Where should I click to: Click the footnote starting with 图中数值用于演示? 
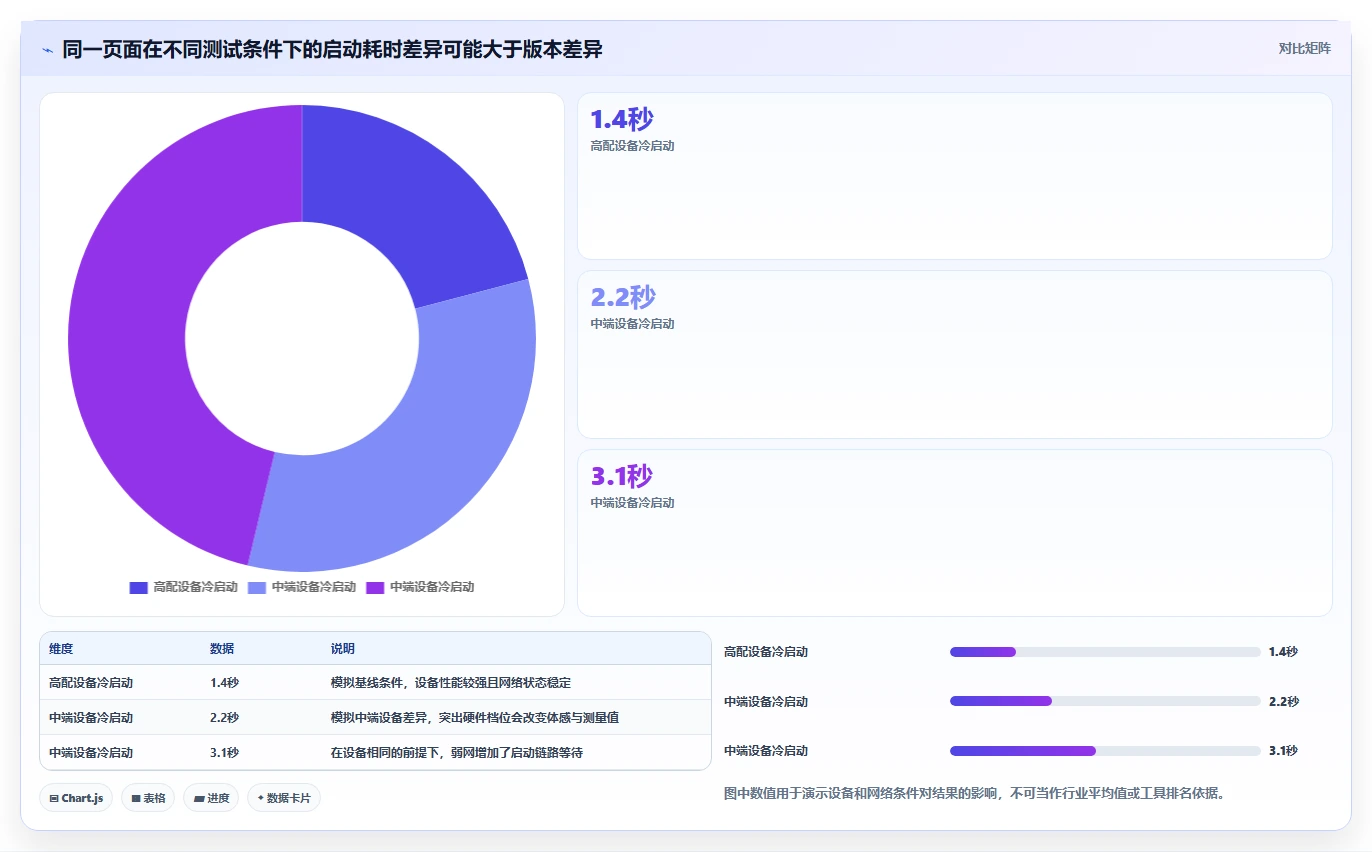(x=974, y=794)
